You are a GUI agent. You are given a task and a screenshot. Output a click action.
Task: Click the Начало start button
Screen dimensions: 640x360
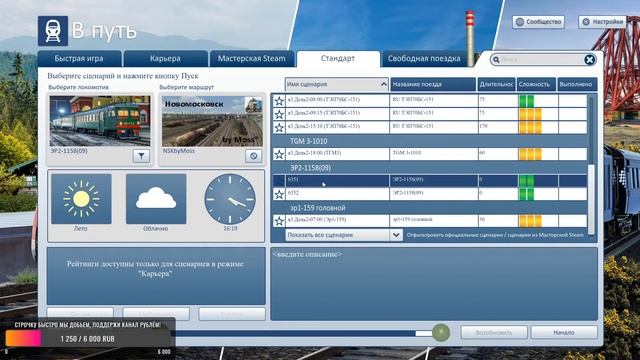[564, 333]
